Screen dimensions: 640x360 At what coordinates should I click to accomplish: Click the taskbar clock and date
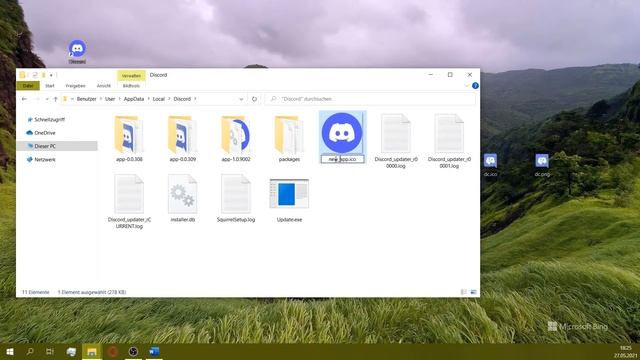tap(625, 351)
